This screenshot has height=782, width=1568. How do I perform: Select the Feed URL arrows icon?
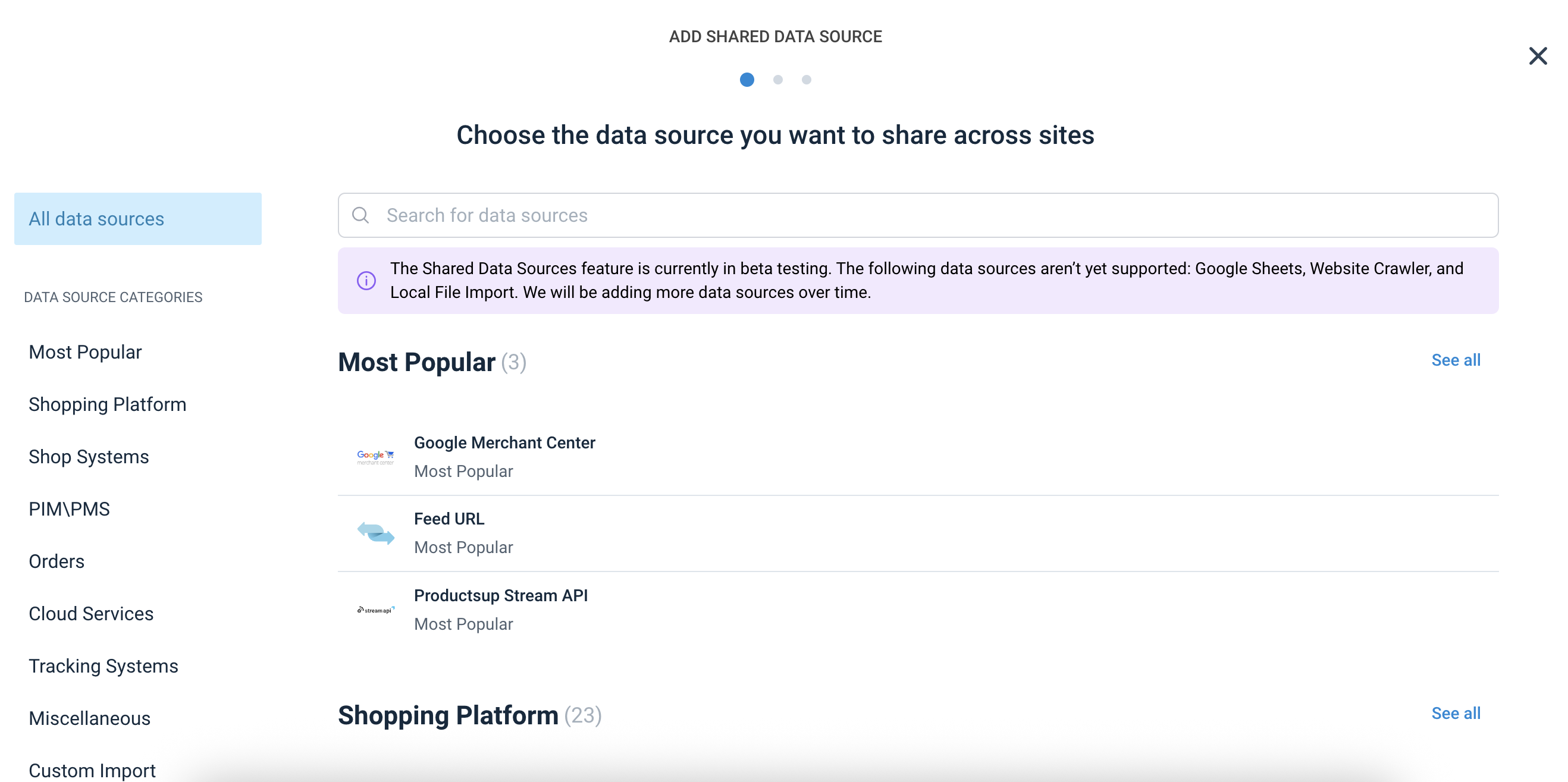point(374,532)
